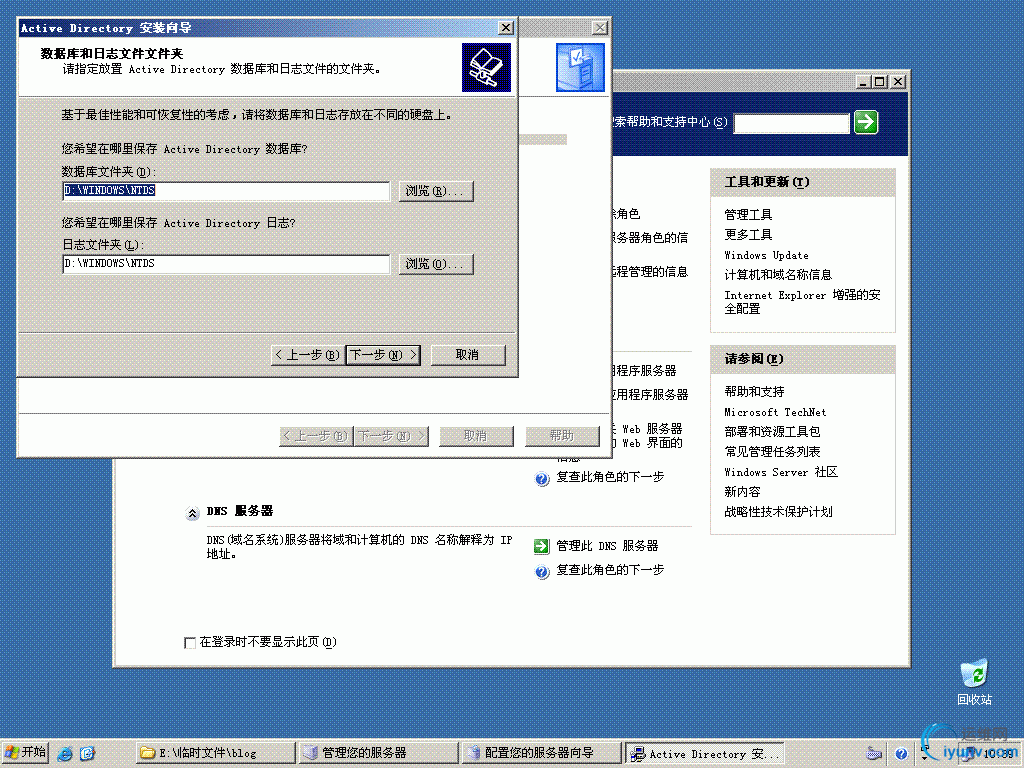
Task: Click the server wizard checklist icon
Action: click(x=580, y=67)
